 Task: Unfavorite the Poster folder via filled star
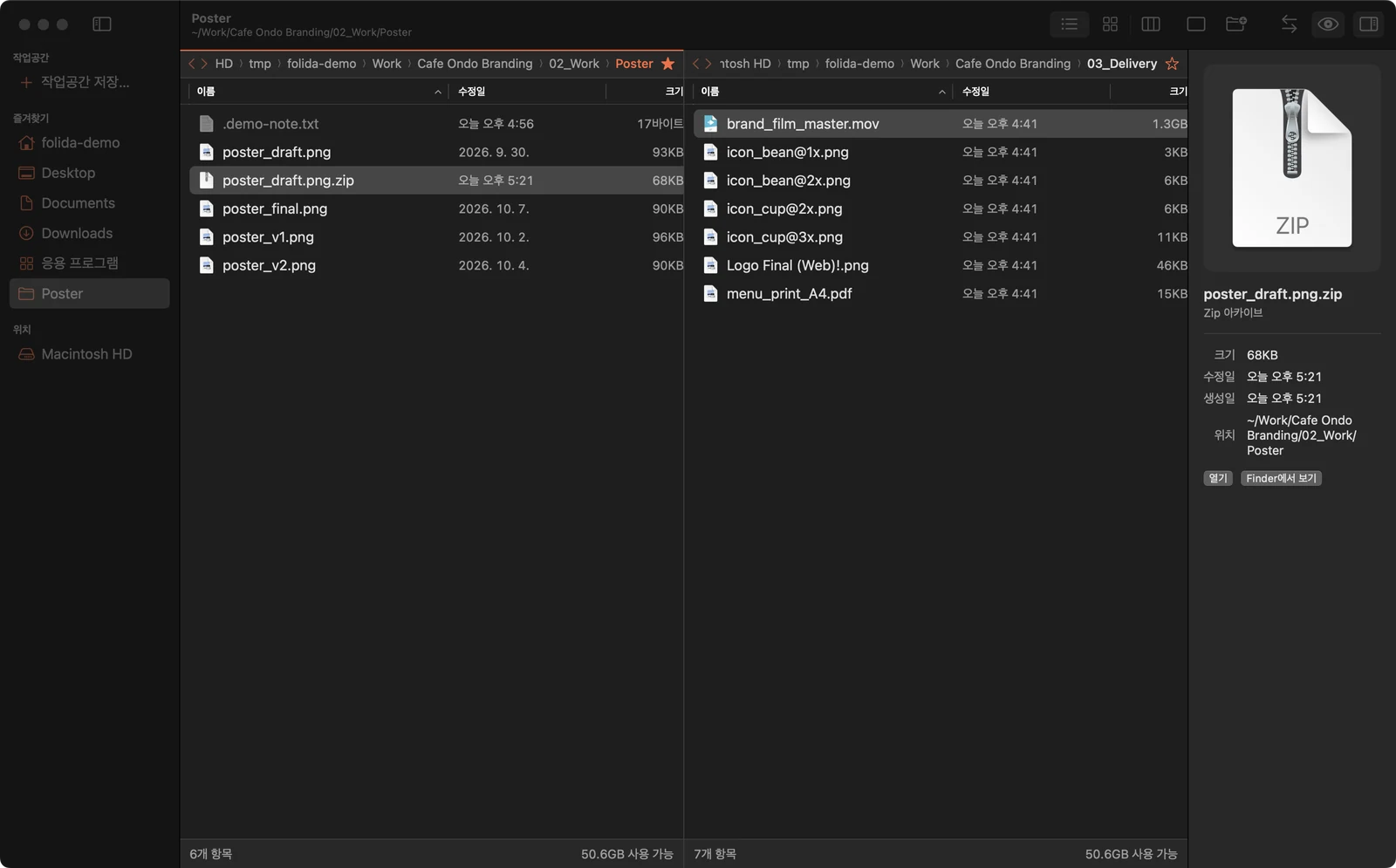(x=668, y=64)
